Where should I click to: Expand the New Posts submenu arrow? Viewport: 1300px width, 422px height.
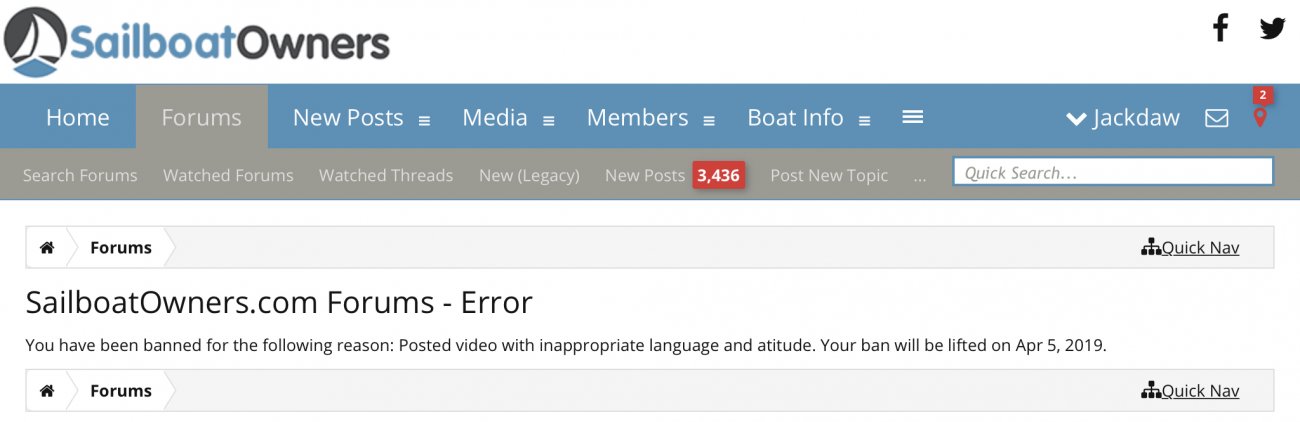424,120
